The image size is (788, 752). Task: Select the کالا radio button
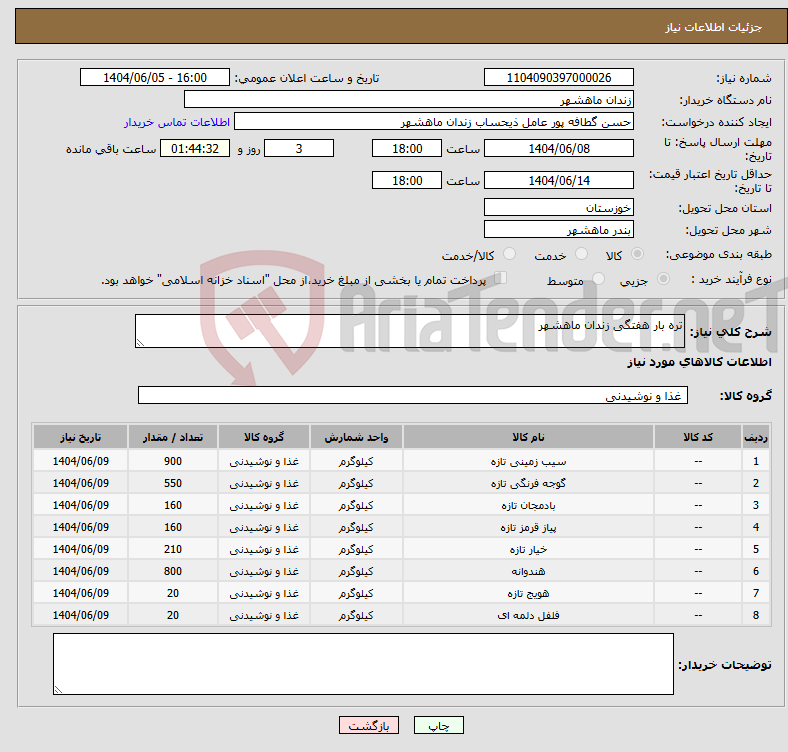point(638,255)
